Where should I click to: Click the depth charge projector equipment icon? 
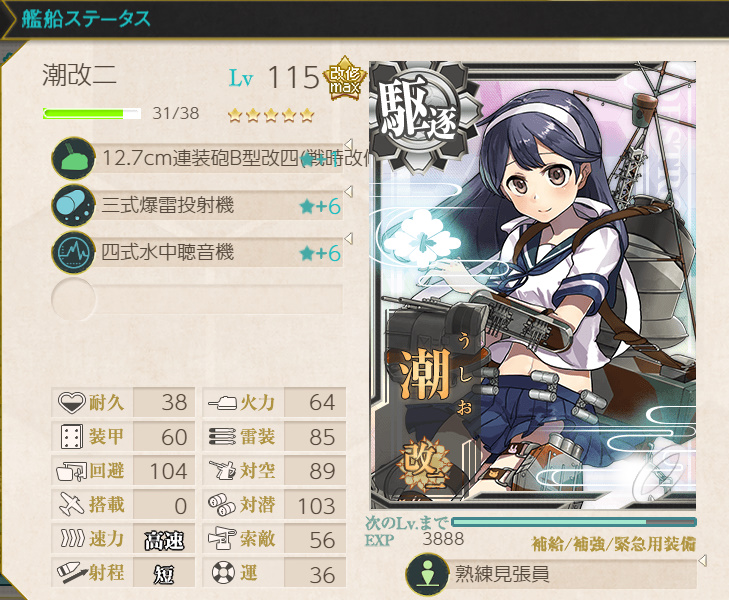tap(73, 205)
